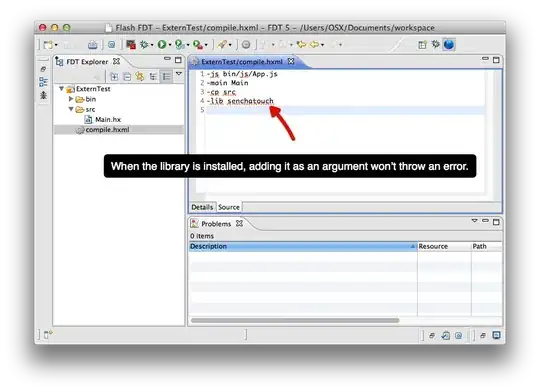540x392 pixels.
Task: Switch to the Debug perspective icon
Action: point(436,44)
